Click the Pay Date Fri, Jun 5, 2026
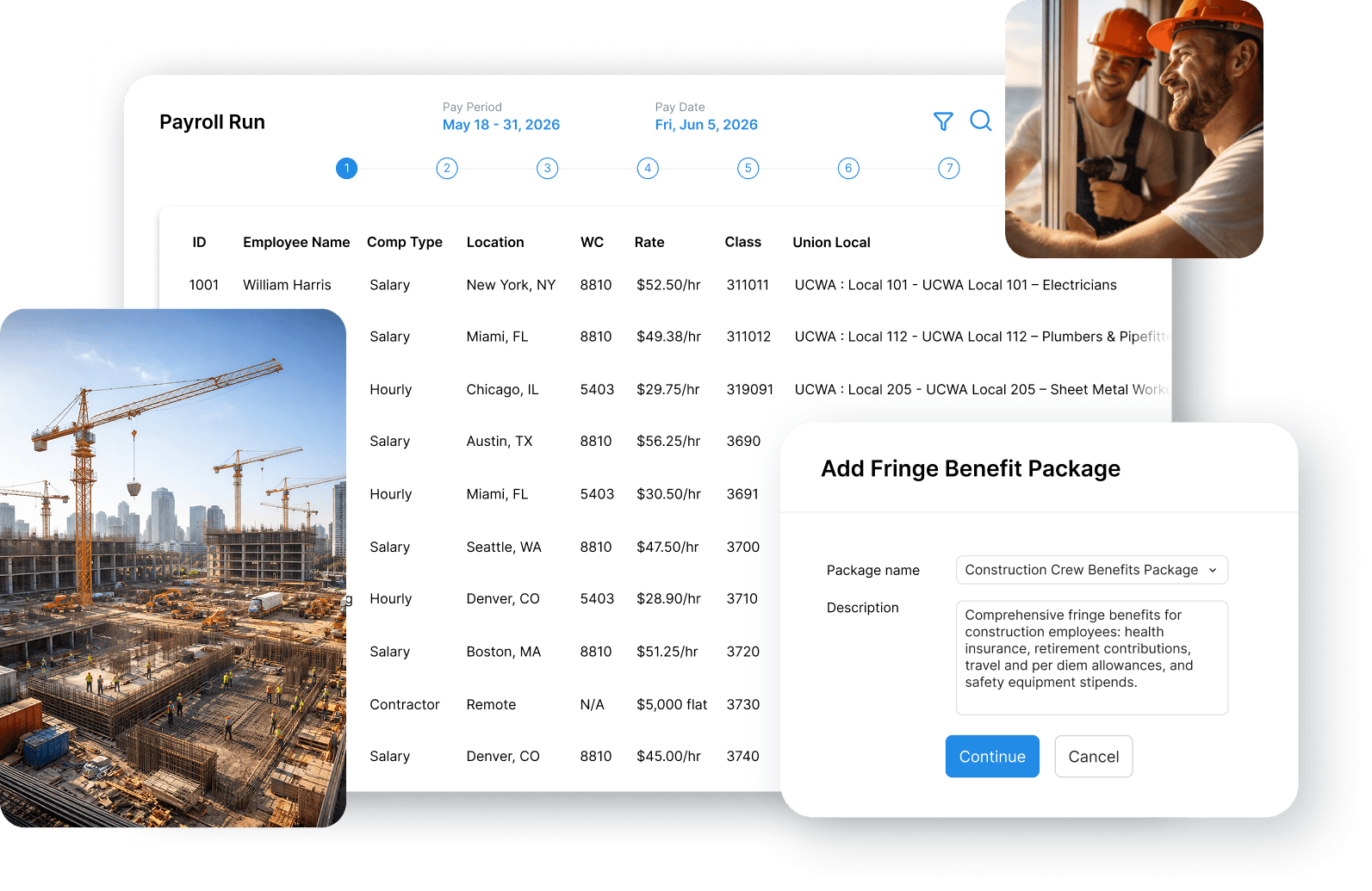This screenshot has height=891, width=1372. point(706,125)
